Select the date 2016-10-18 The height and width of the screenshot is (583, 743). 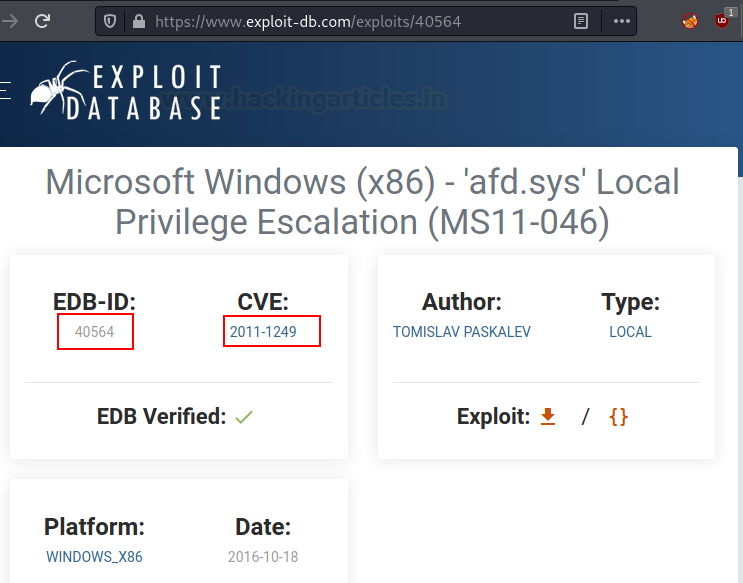pyautogui.click(x=263, y=556)
